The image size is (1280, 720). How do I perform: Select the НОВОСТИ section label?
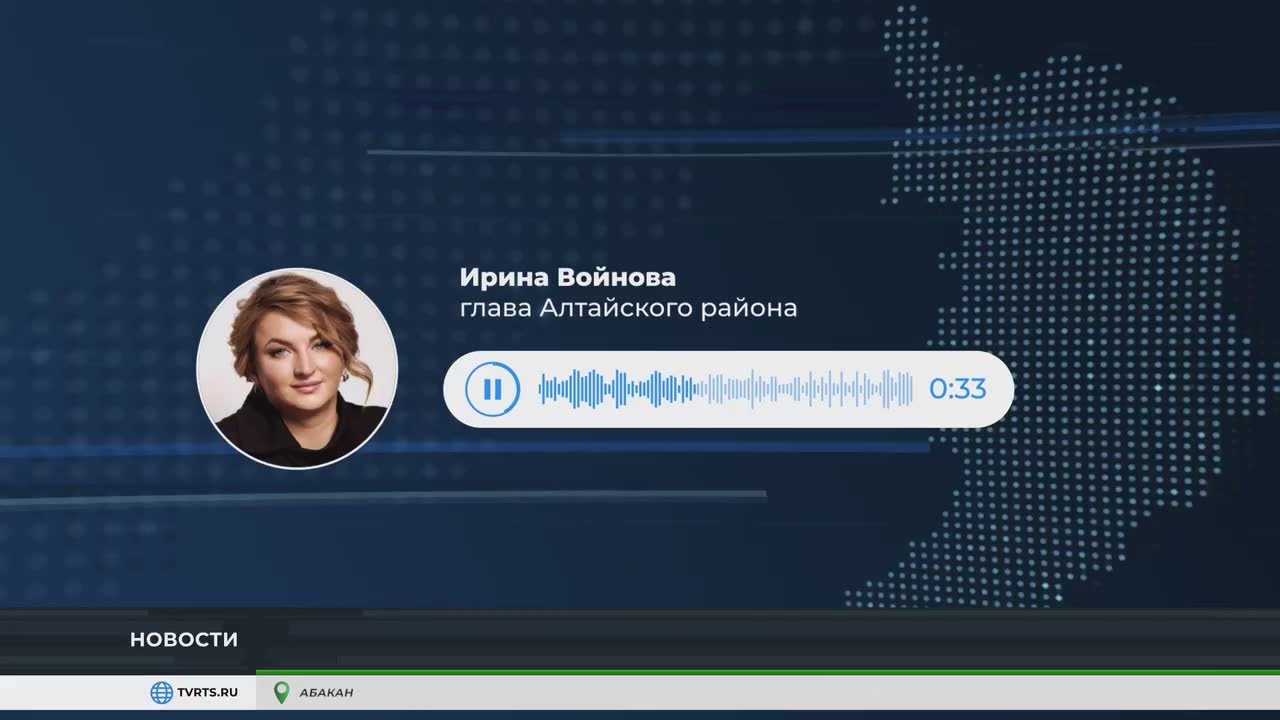point(184,640)
